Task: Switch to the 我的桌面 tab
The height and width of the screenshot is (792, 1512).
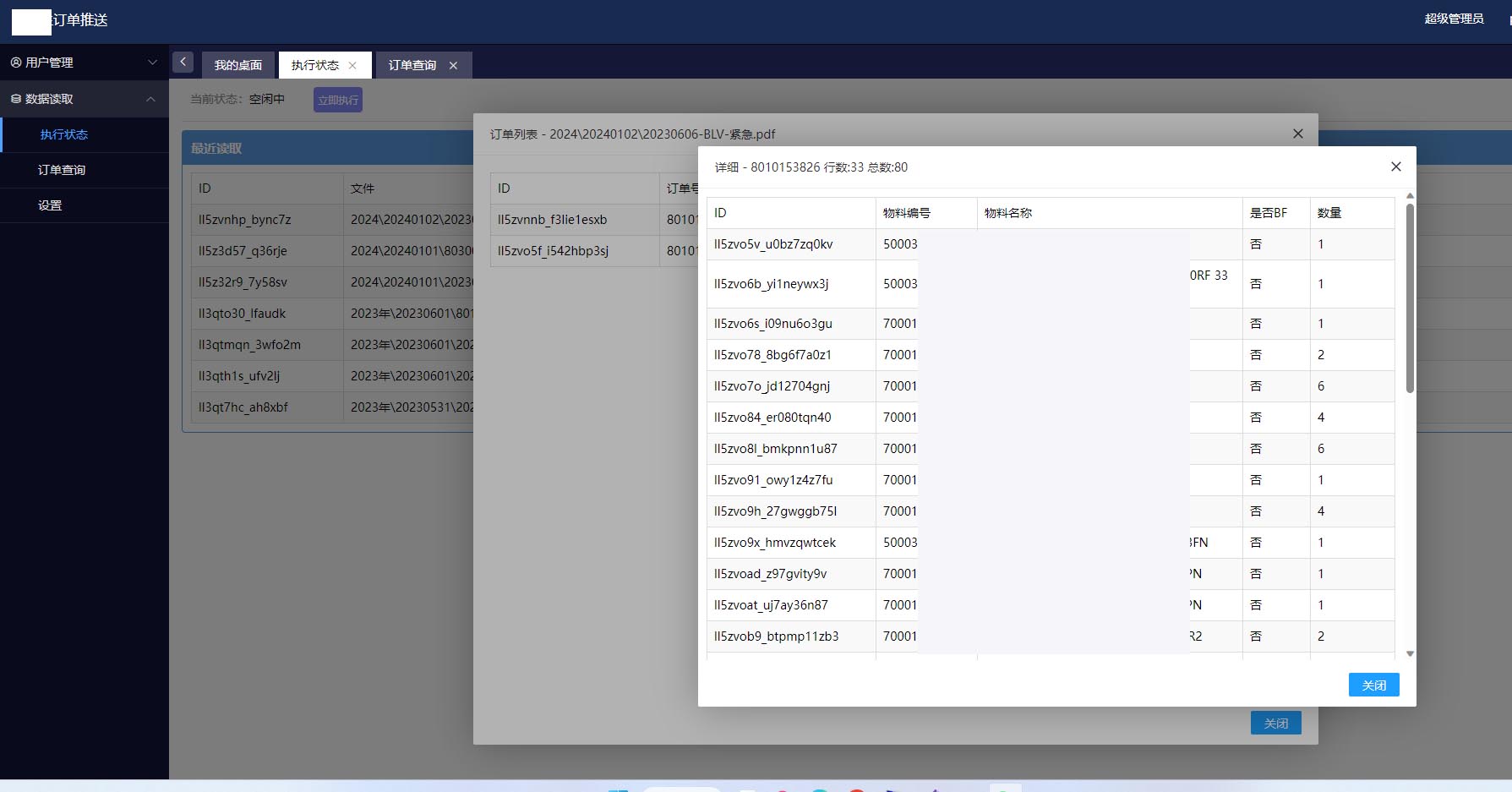Action: 237,66
